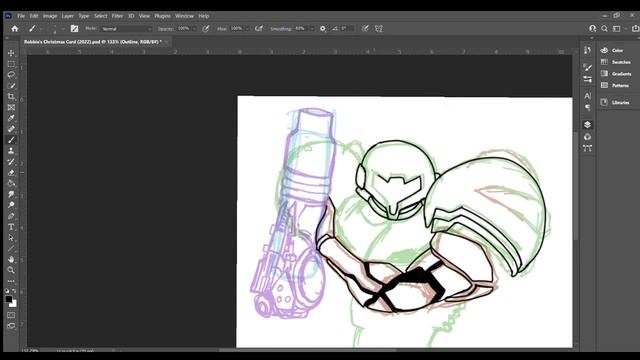Open the Filter menu
This screenshot has width=640, height=360.
tap(117, 16)
